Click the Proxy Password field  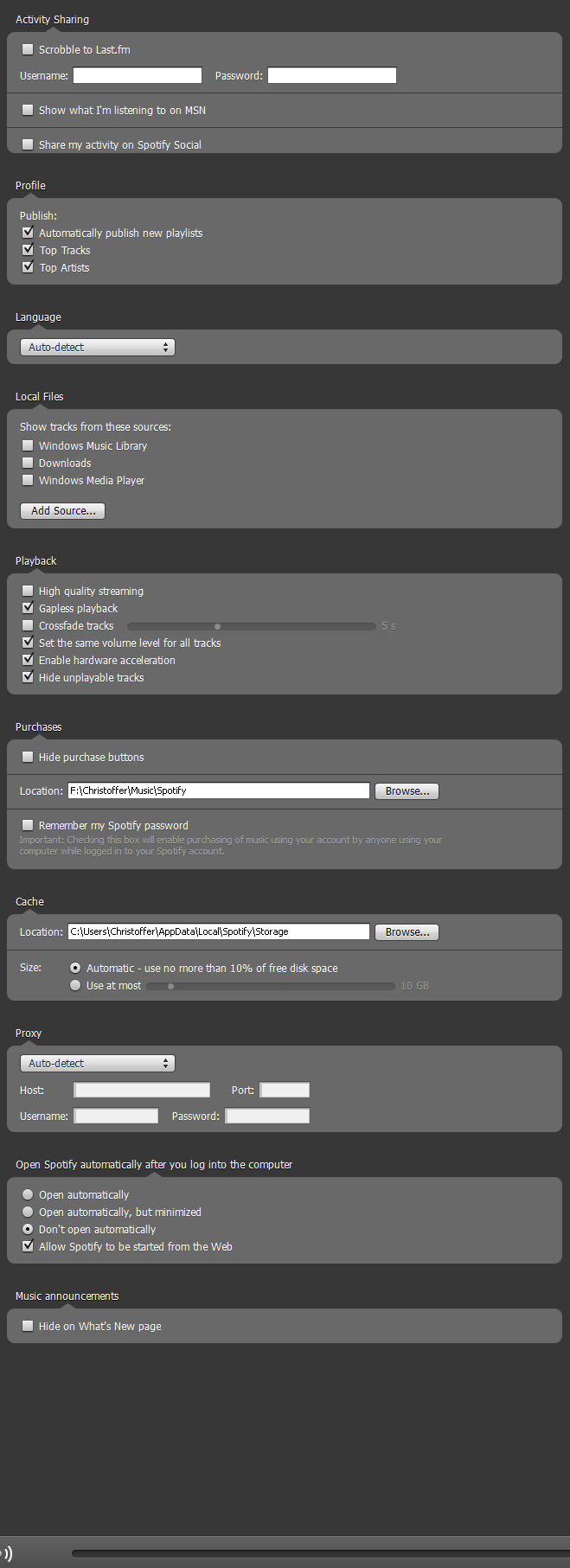click(x=267, y=1116)
